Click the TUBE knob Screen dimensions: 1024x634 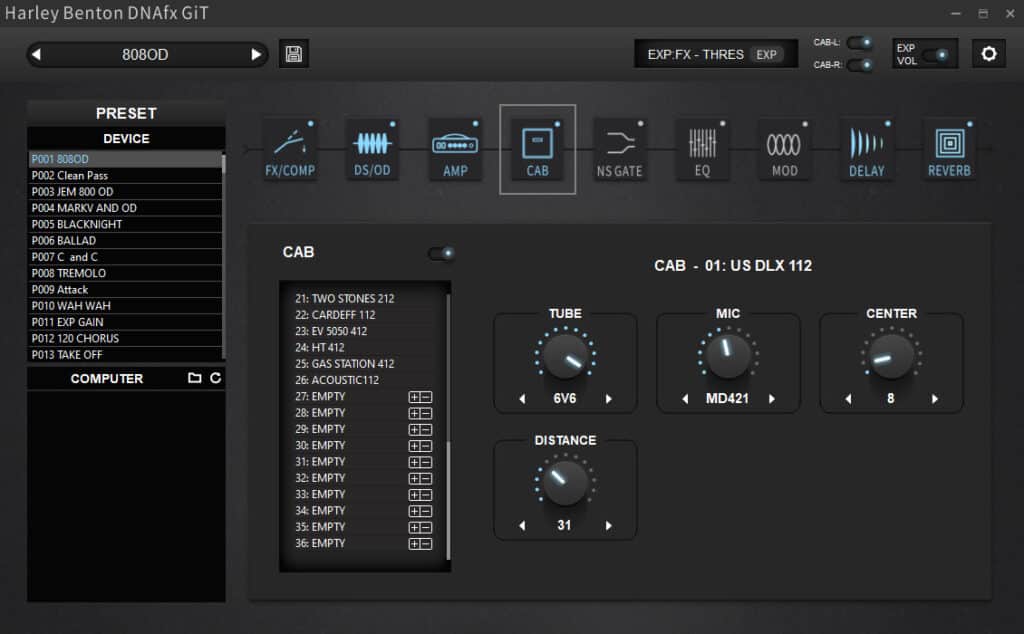pos(565,356)
